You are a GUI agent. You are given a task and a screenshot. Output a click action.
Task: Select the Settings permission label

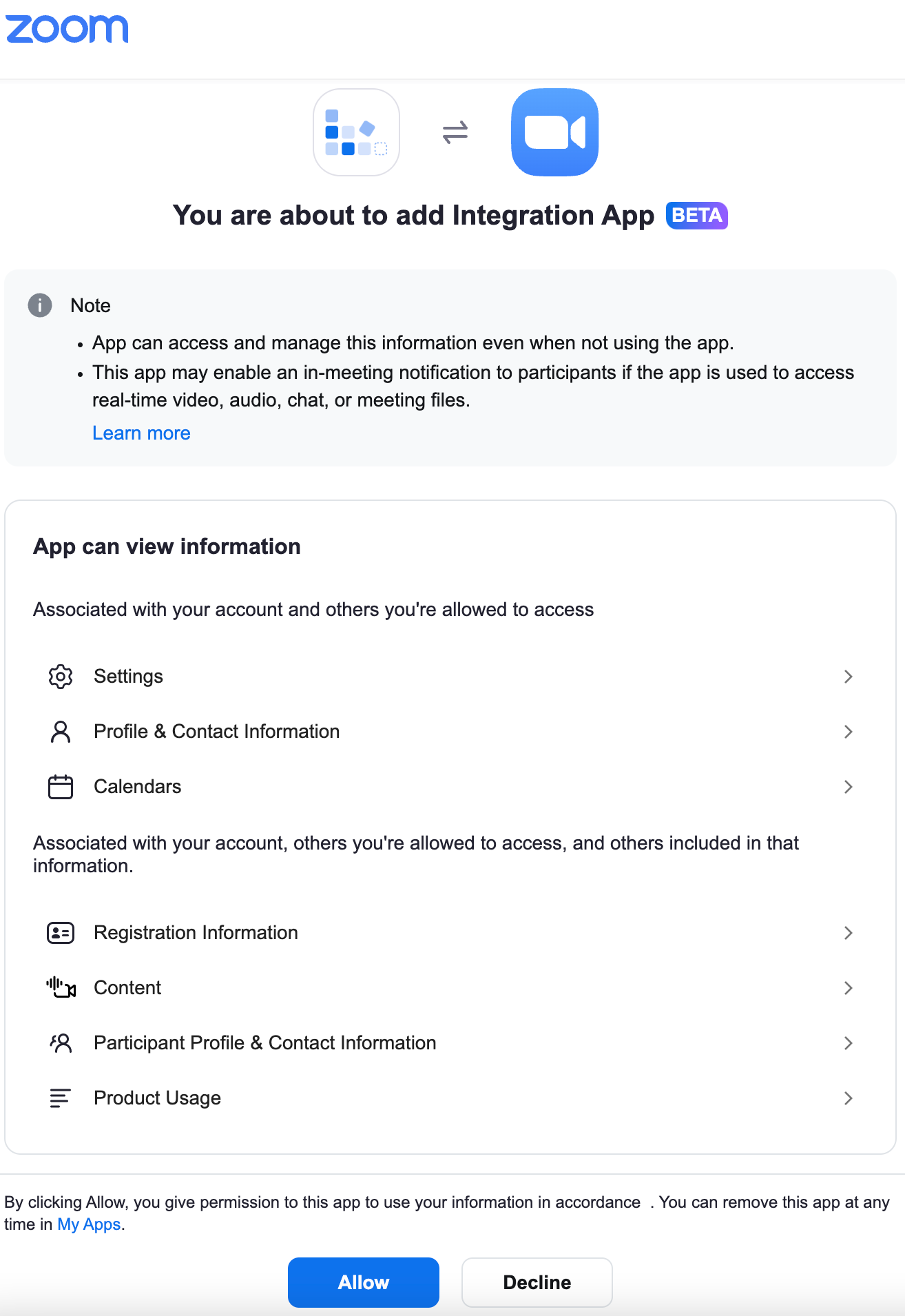point(128,677)
